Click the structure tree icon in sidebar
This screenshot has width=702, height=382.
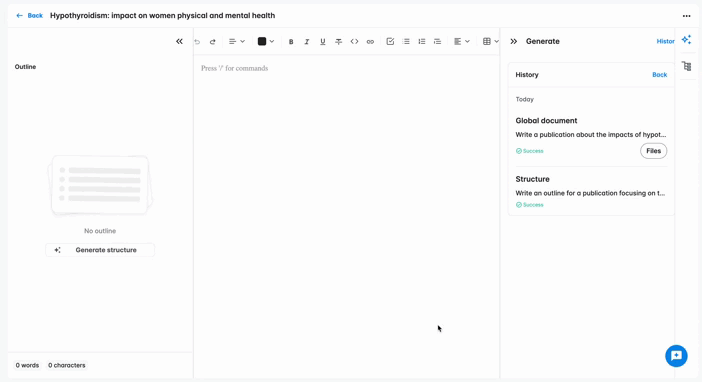[687, 66]
